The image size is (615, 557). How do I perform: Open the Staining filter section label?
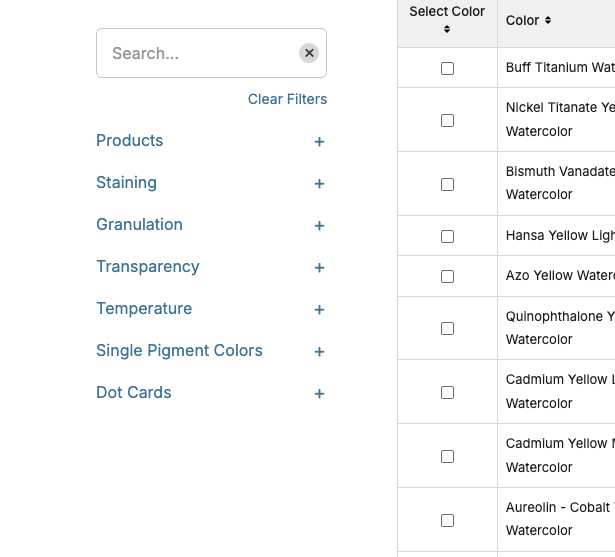pos(126,183)
